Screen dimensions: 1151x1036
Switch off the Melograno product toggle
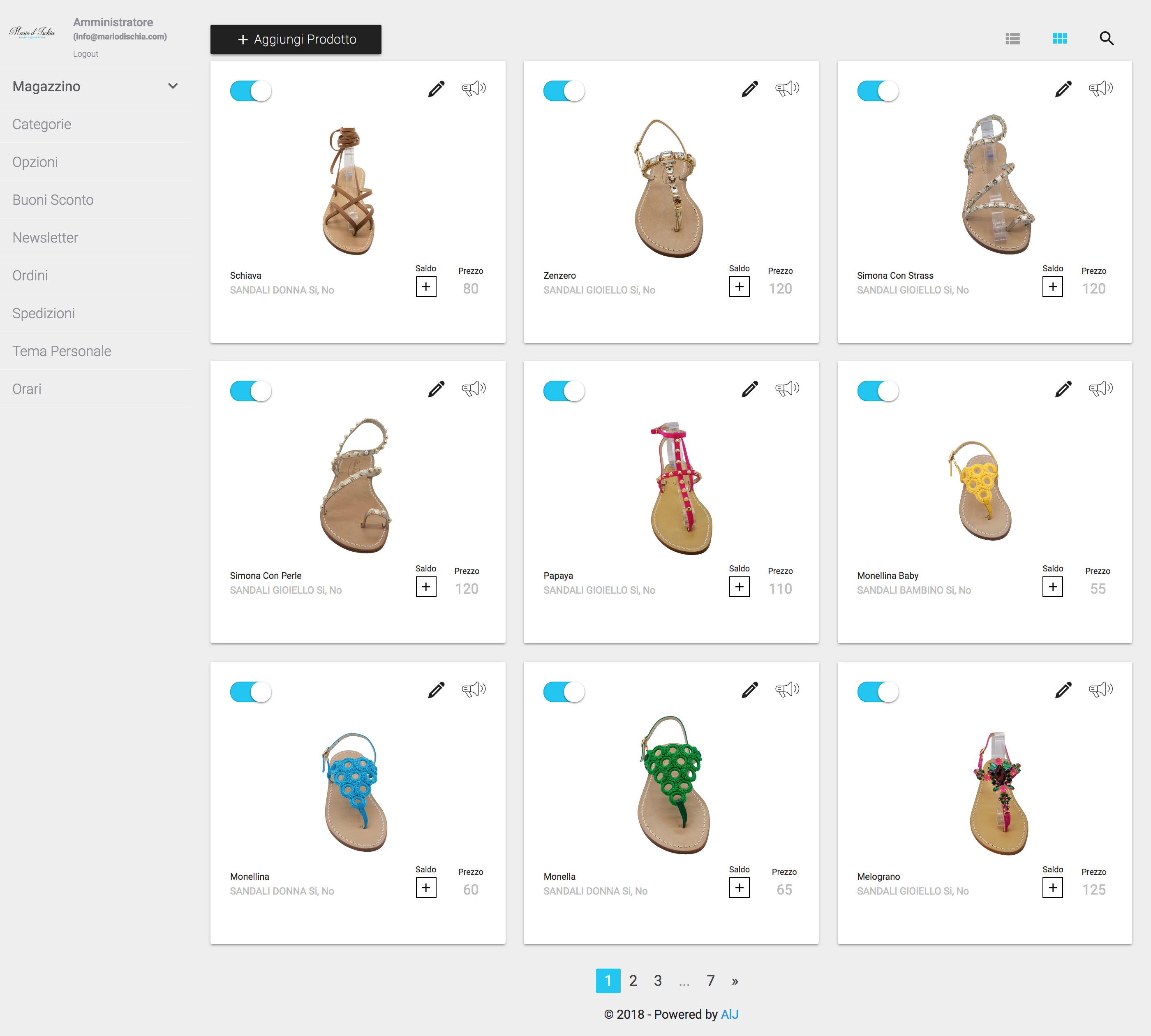pos(877,692)
